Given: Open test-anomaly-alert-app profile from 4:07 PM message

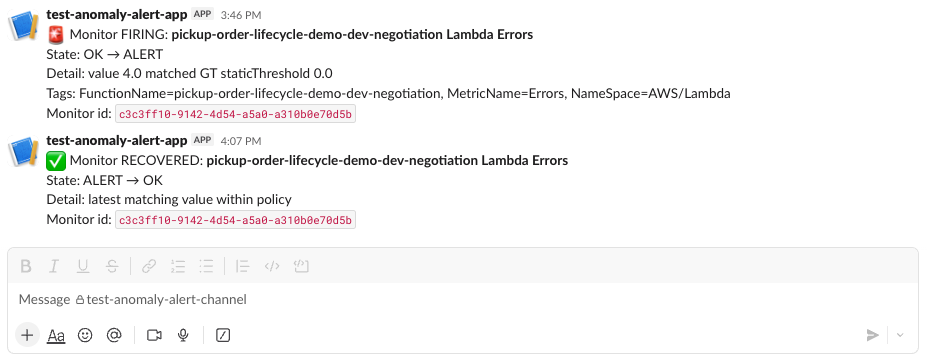Looking at the screenshot, I should (116, 140).
